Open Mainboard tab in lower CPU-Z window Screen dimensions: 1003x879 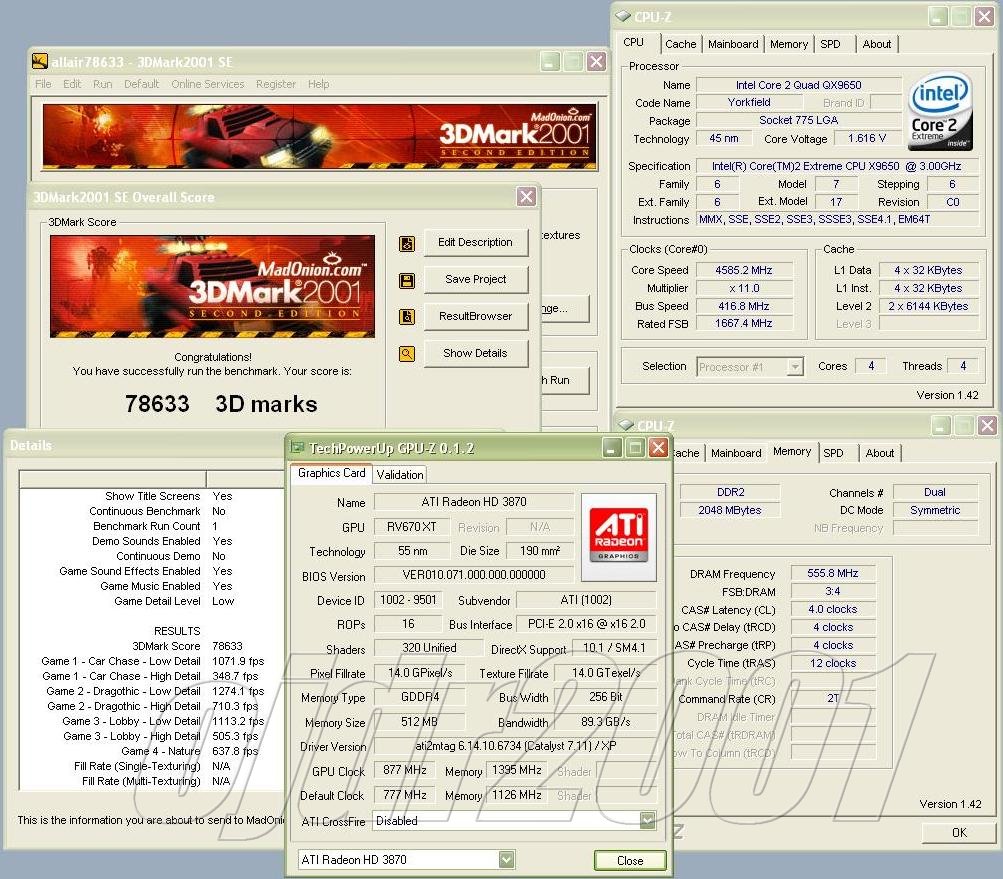tap(736, 453)
